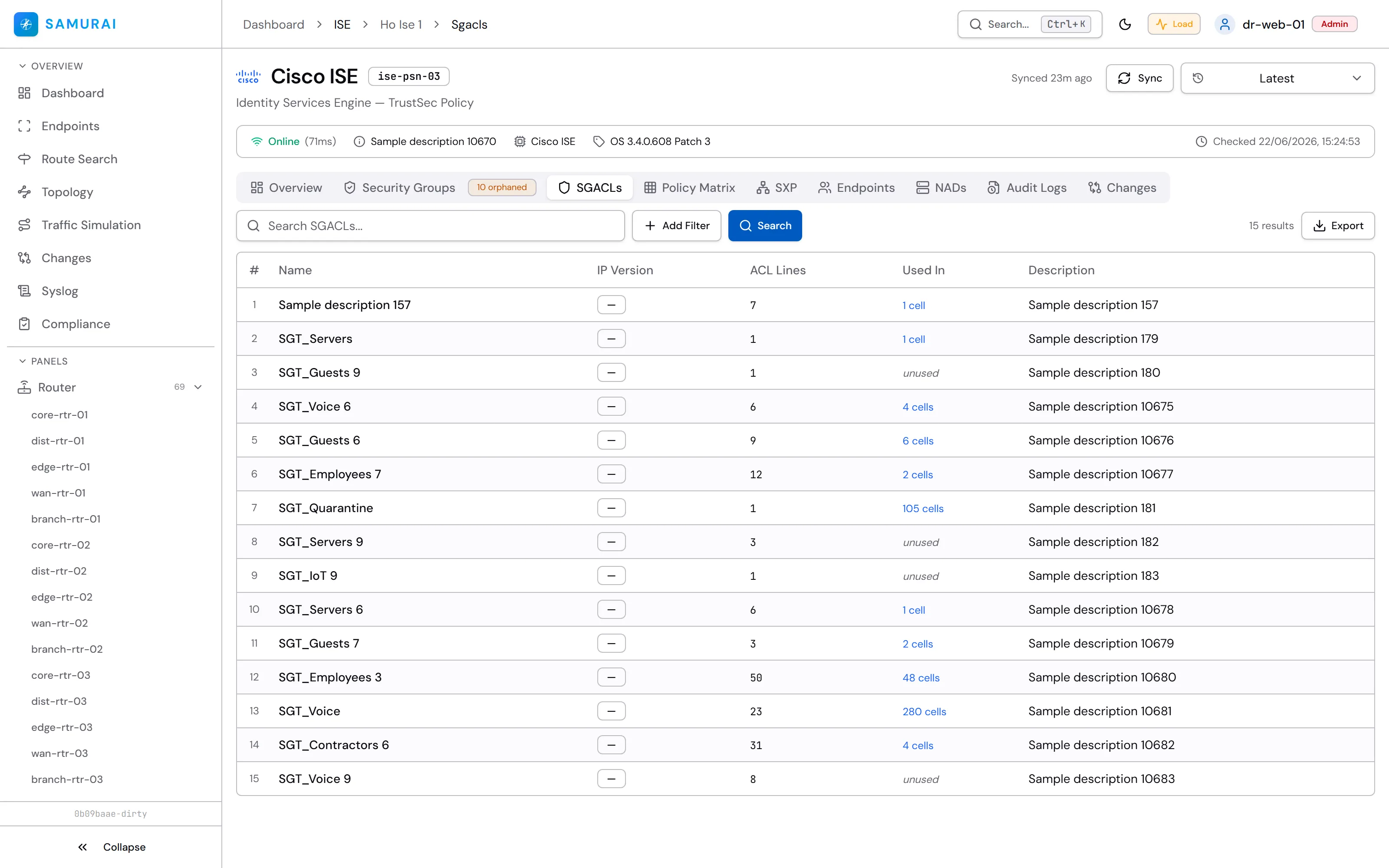Select branch-rtr-03 in Router list
Screen dimensions: 1389x868
pyautogui.click(x=67, y=779)
